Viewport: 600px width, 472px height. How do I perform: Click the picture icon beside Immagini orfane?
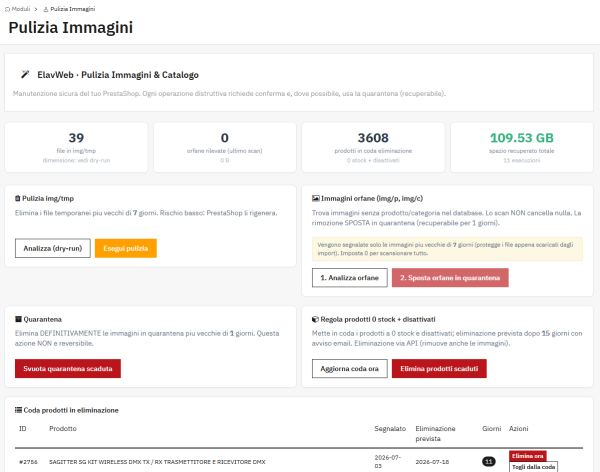[316, 198]
